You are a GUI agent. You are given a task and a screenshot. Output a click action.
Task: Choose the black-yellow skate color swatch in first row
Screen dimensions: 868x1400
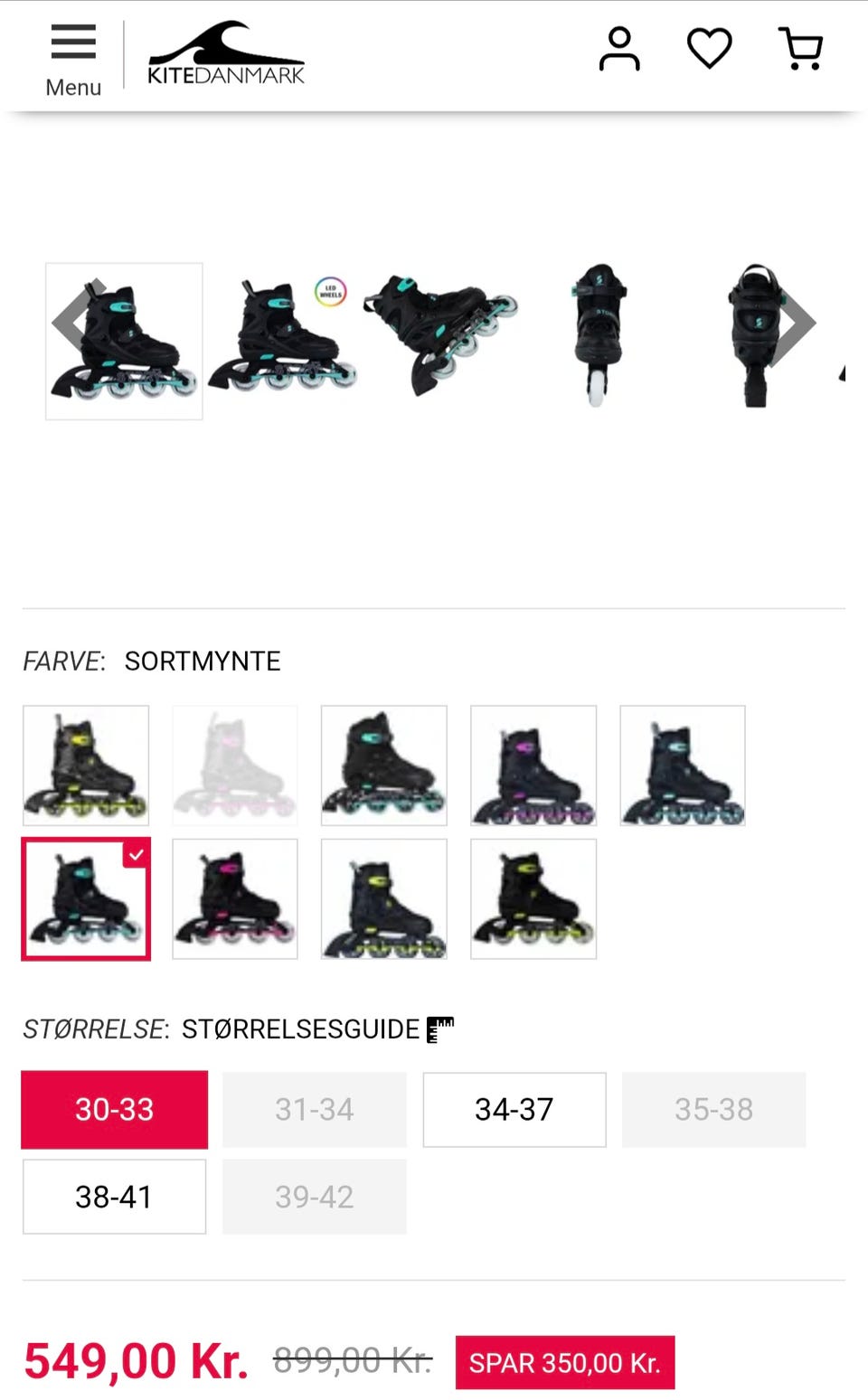[x=86, y=766]
